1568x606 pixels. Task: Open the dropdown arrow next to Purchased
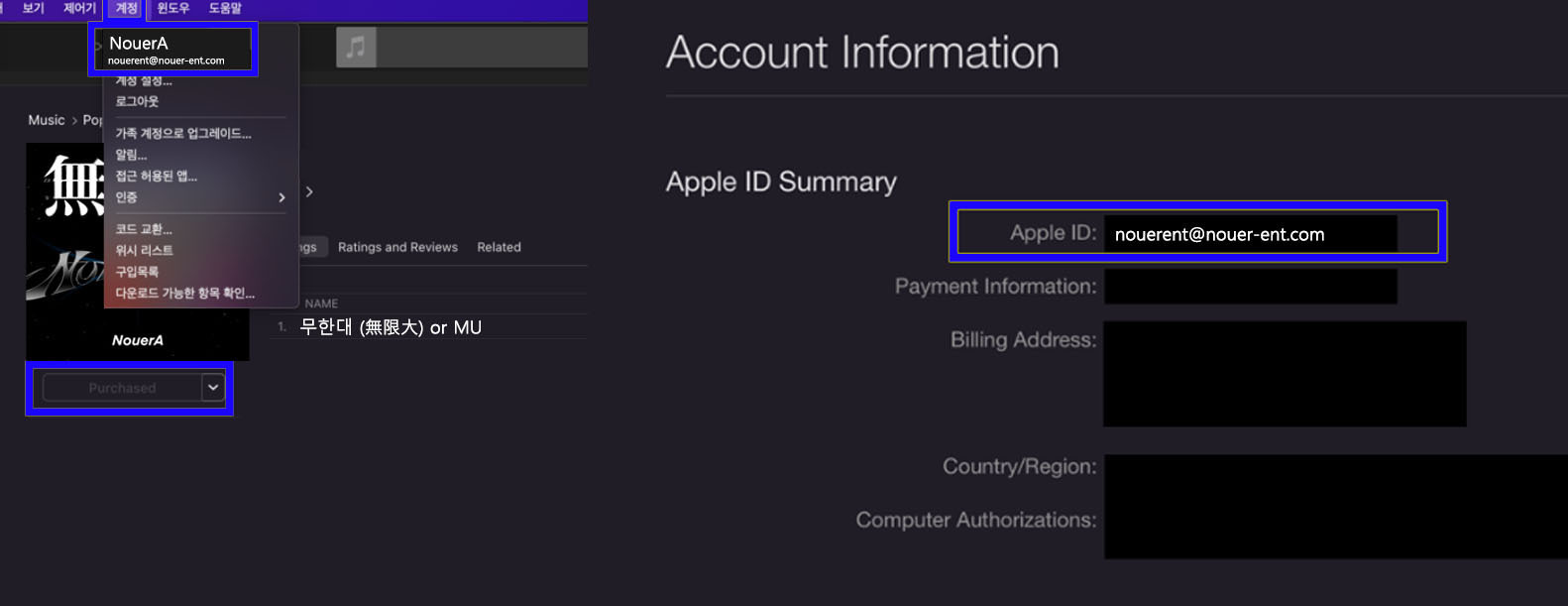tap(213, 387)
